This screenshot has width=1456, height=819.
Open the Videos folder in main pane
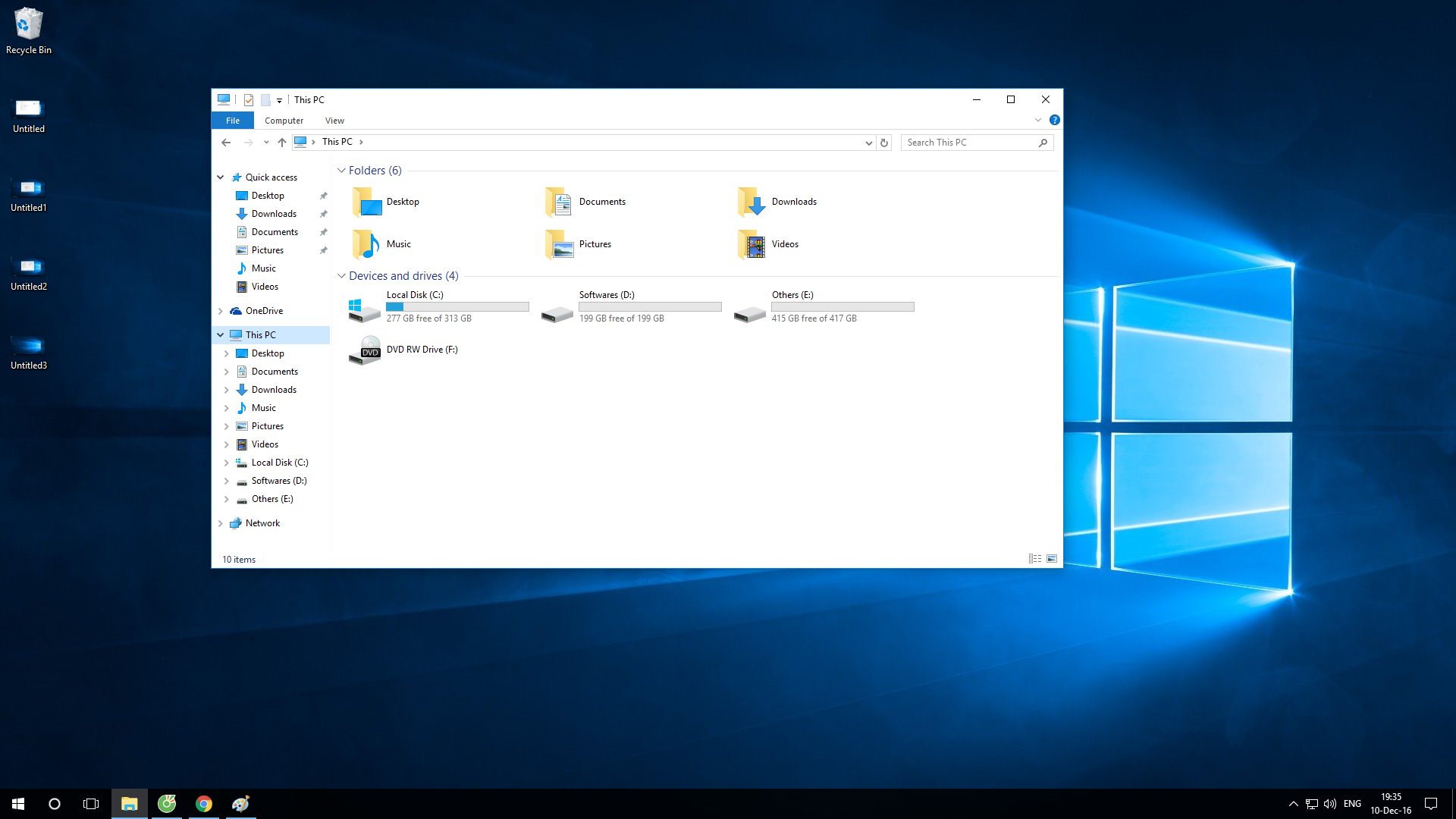coord(752,244)
